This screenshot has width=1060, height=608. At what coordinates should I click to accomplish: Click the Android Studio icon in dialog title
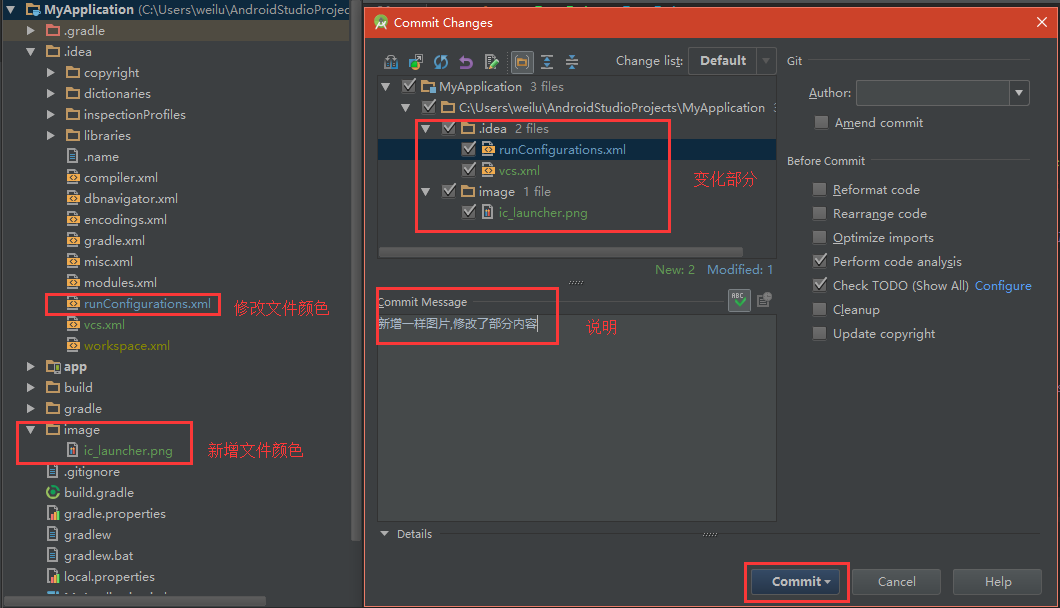(x=381, y=22)
